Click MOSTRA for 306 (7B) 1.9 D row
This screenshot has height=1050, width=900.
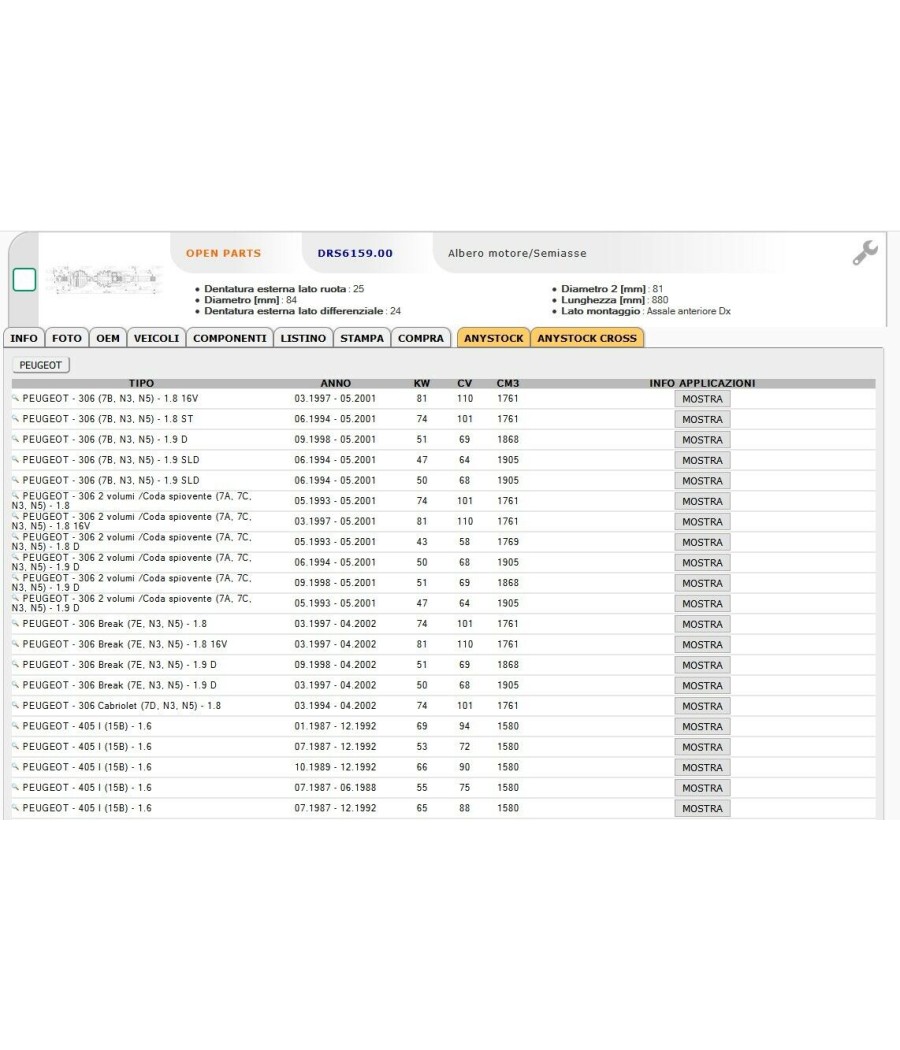(x=702, y=440)
